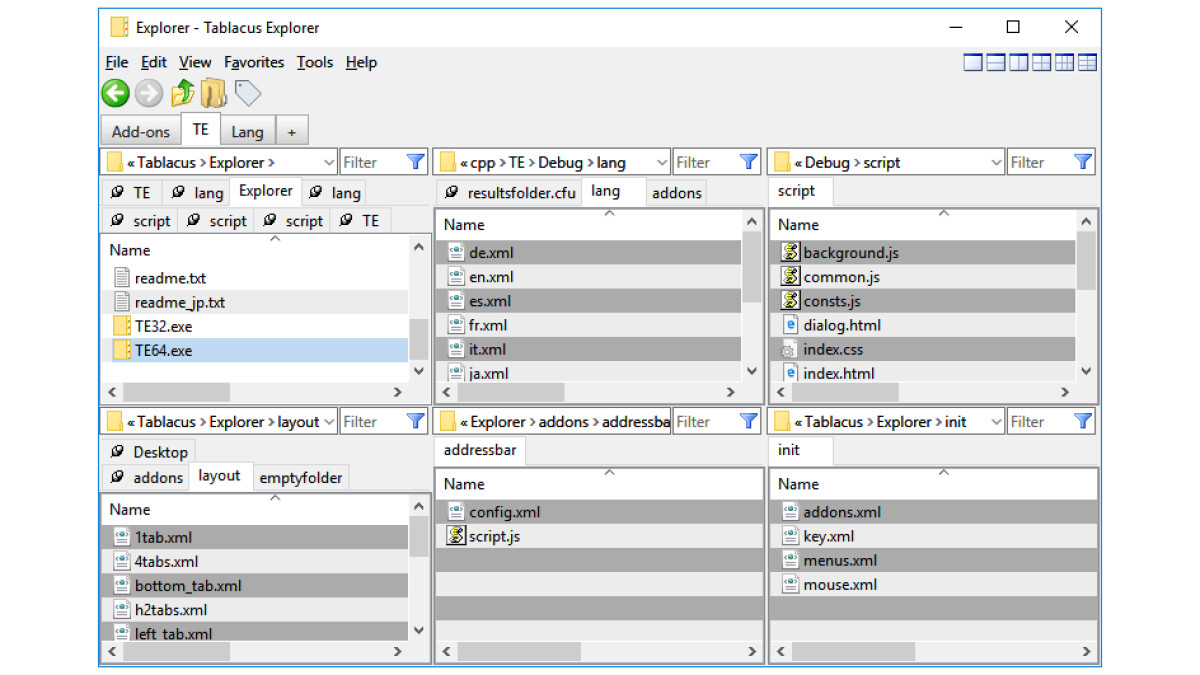Select the 2x2 four-pane layout icon
This screenshot has width=1200, height=675.
[x=1040, y=62]
